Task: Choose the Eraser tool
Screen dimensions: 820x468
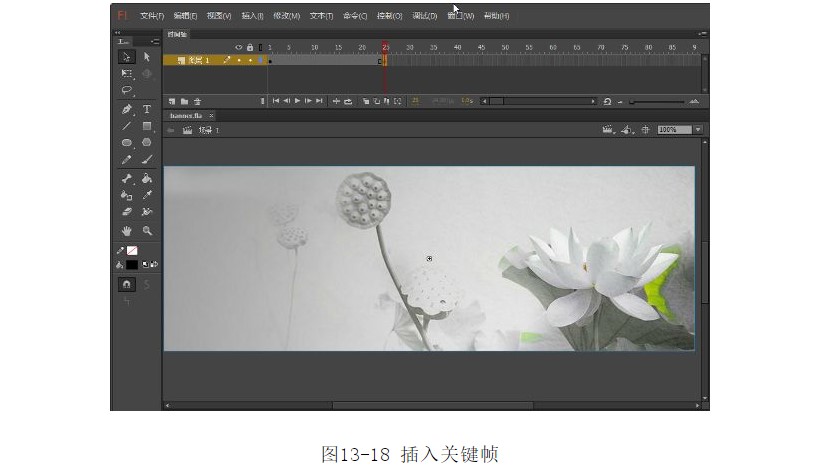Action: tap(127, 212)
